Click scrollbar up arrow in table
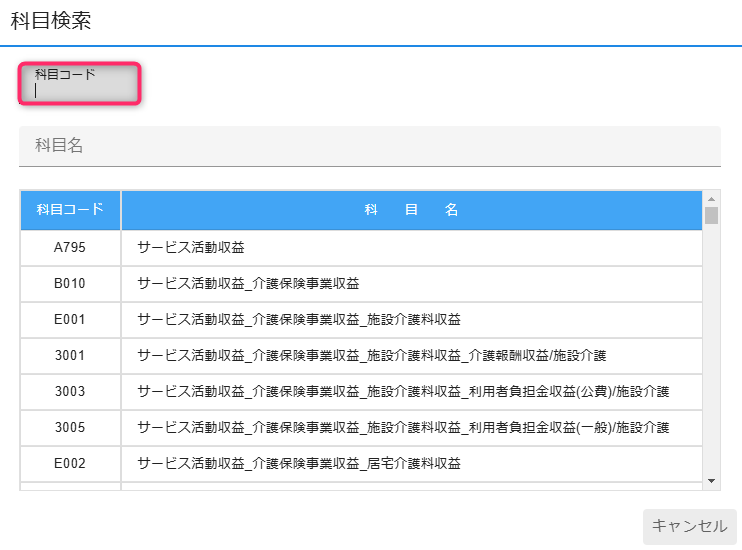This screenshot has height=550, width=742. [x=711, y=199]
